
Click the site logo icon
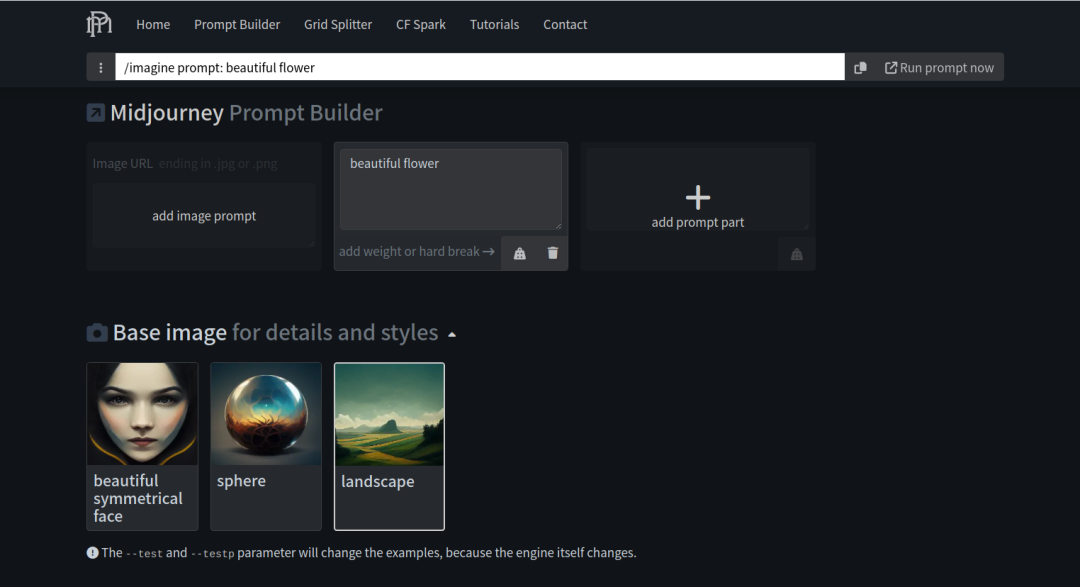(98, 24)
